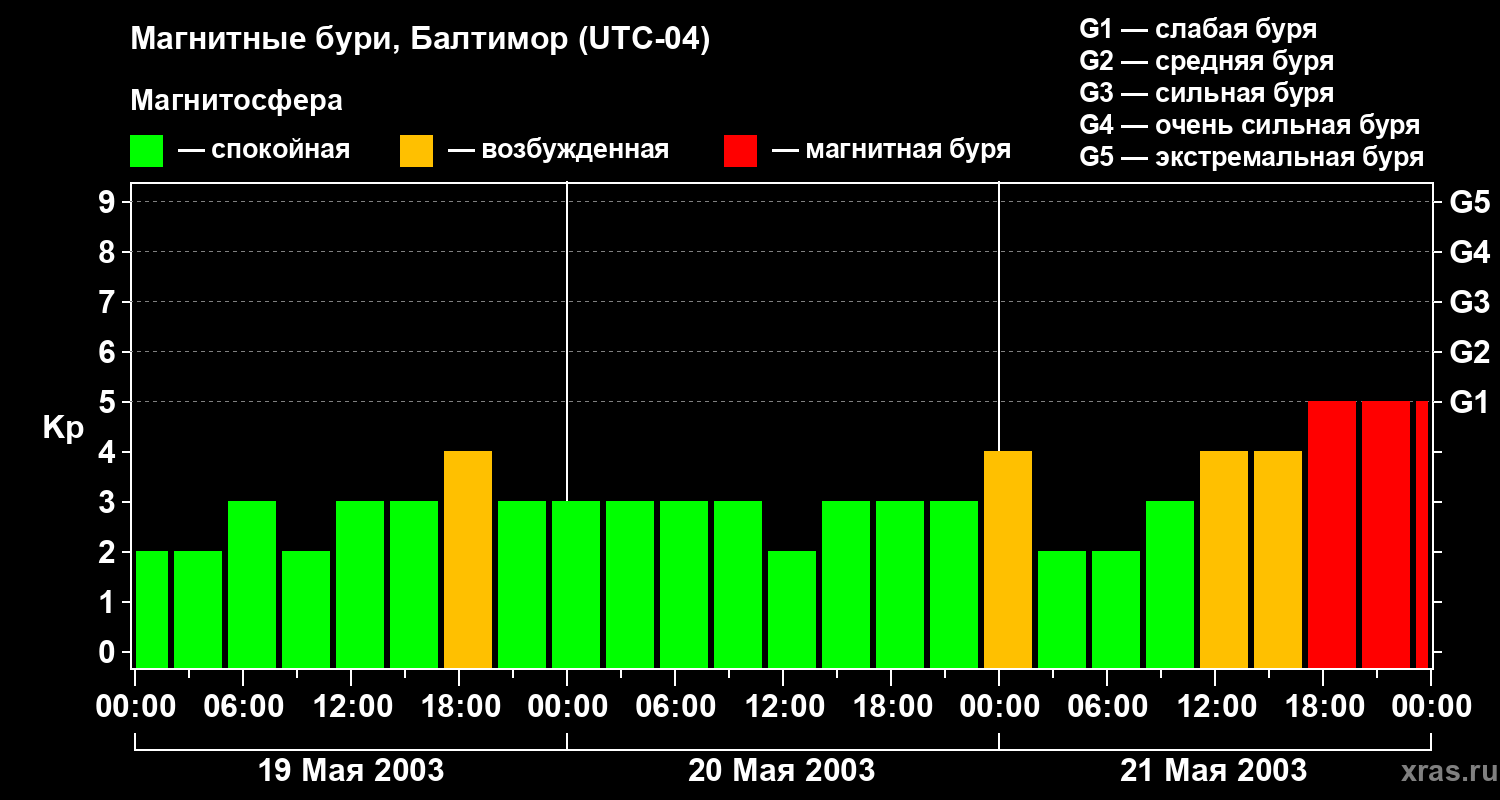Click the chart title mentioning Балтимор

(420, 40)
